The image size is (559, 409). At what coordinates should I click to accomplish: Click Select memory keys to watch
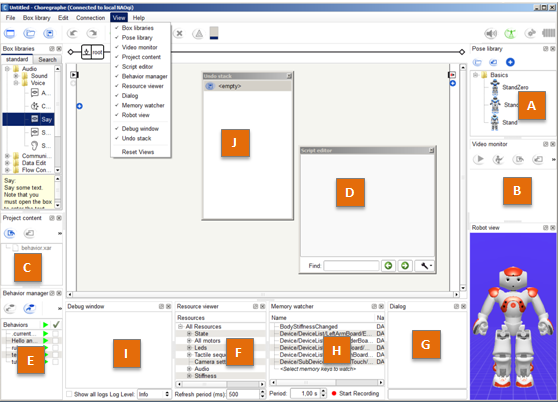pyautogui.click(x=318, y=369)
